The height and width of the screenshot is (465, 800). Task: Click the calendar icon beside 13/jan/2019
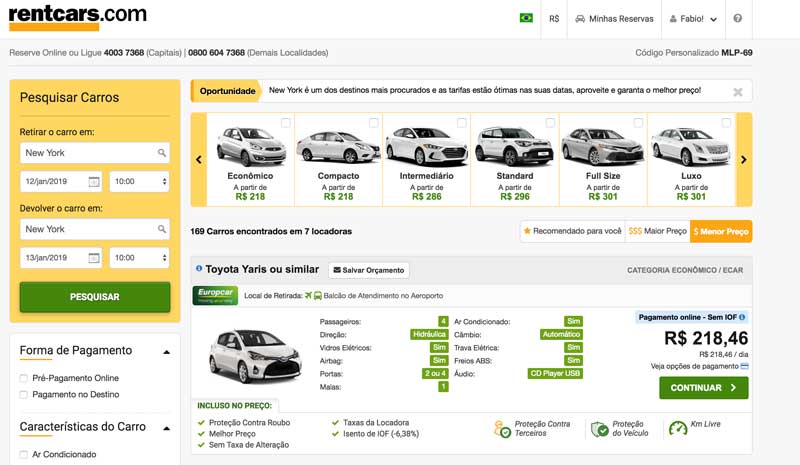pos(94,258)
